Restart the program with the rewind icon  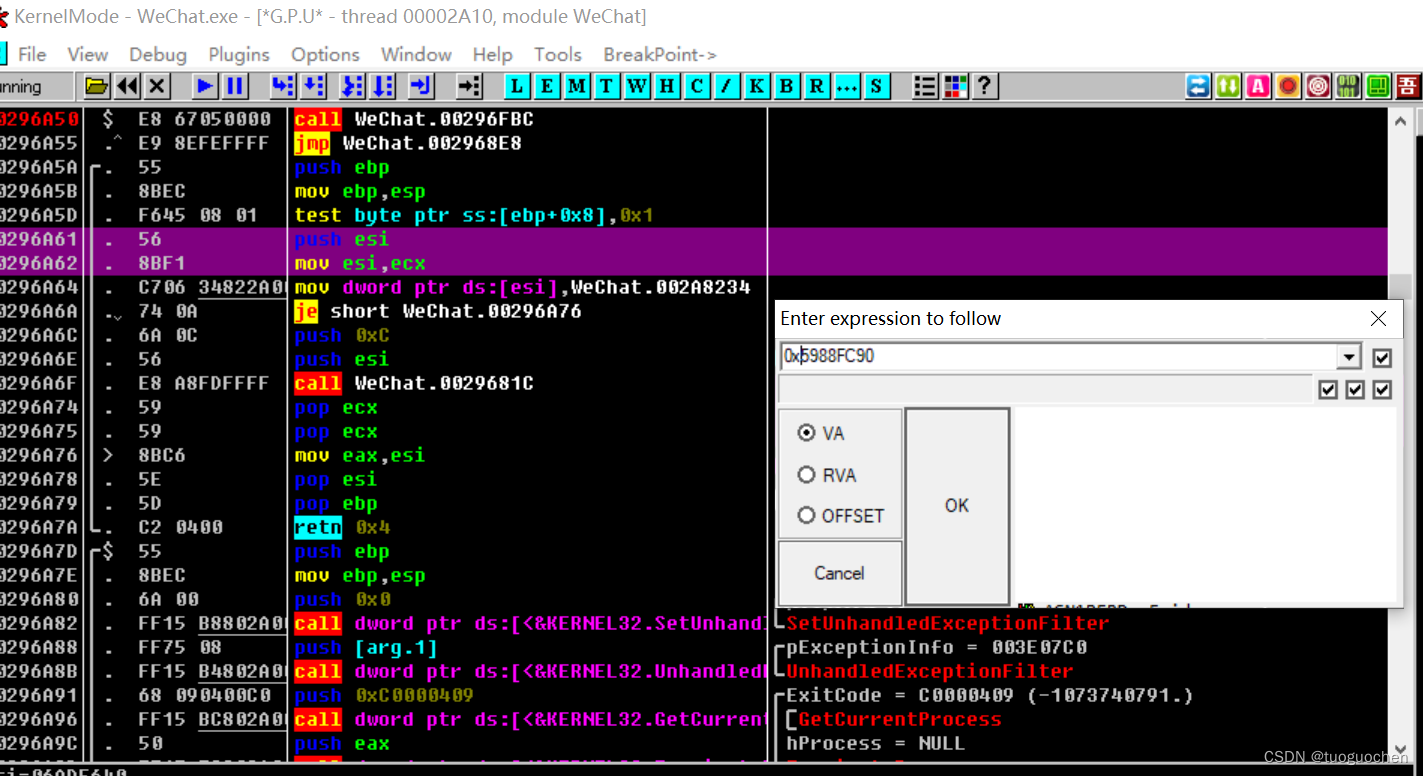coord(127,86)
